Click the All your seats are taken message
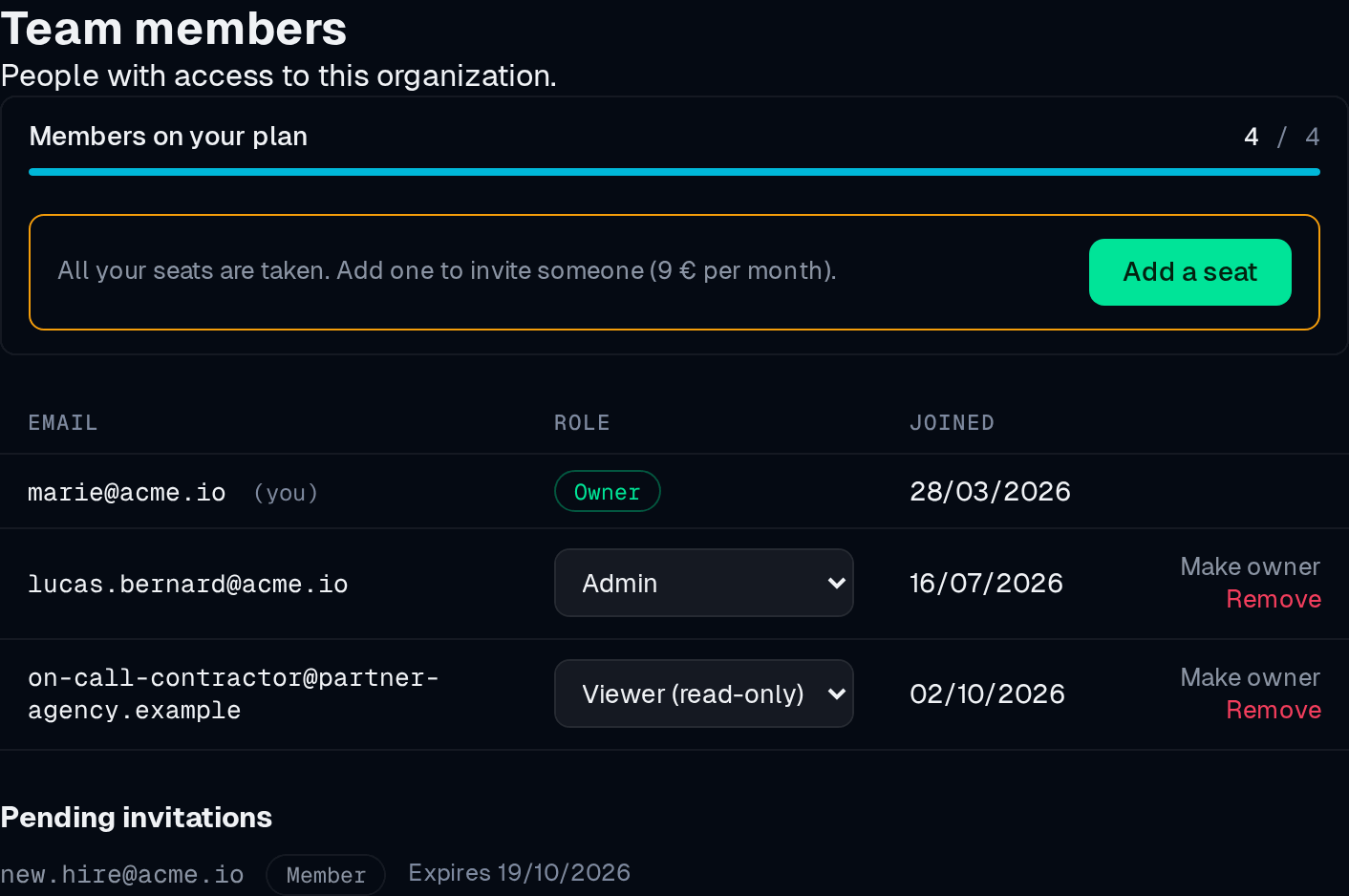The image size is (1349, 896). coord(446,270)
